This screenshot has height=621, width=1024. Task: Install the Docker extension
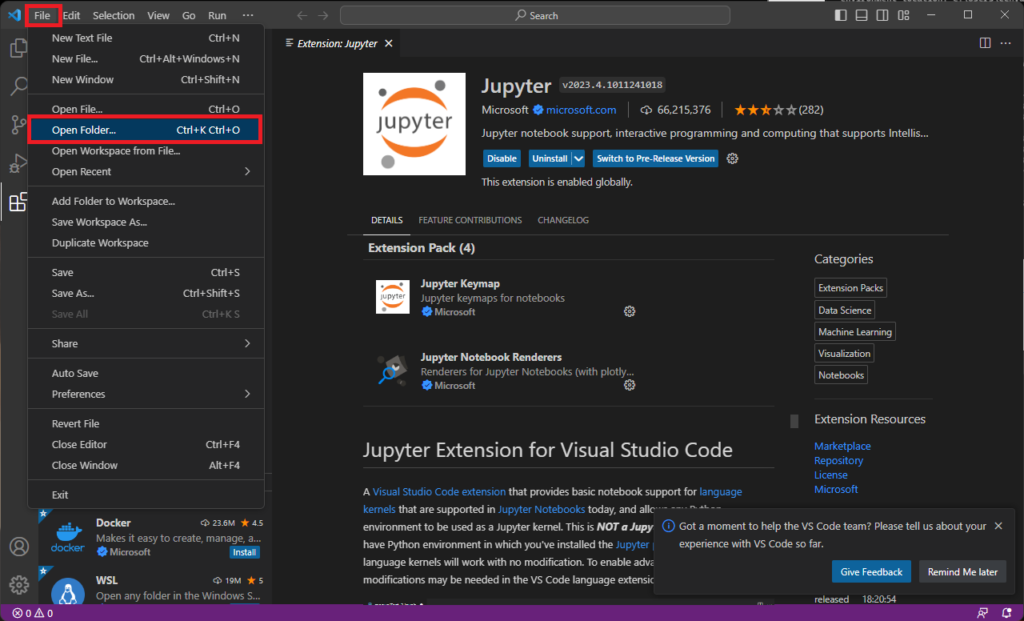(244, 552)
